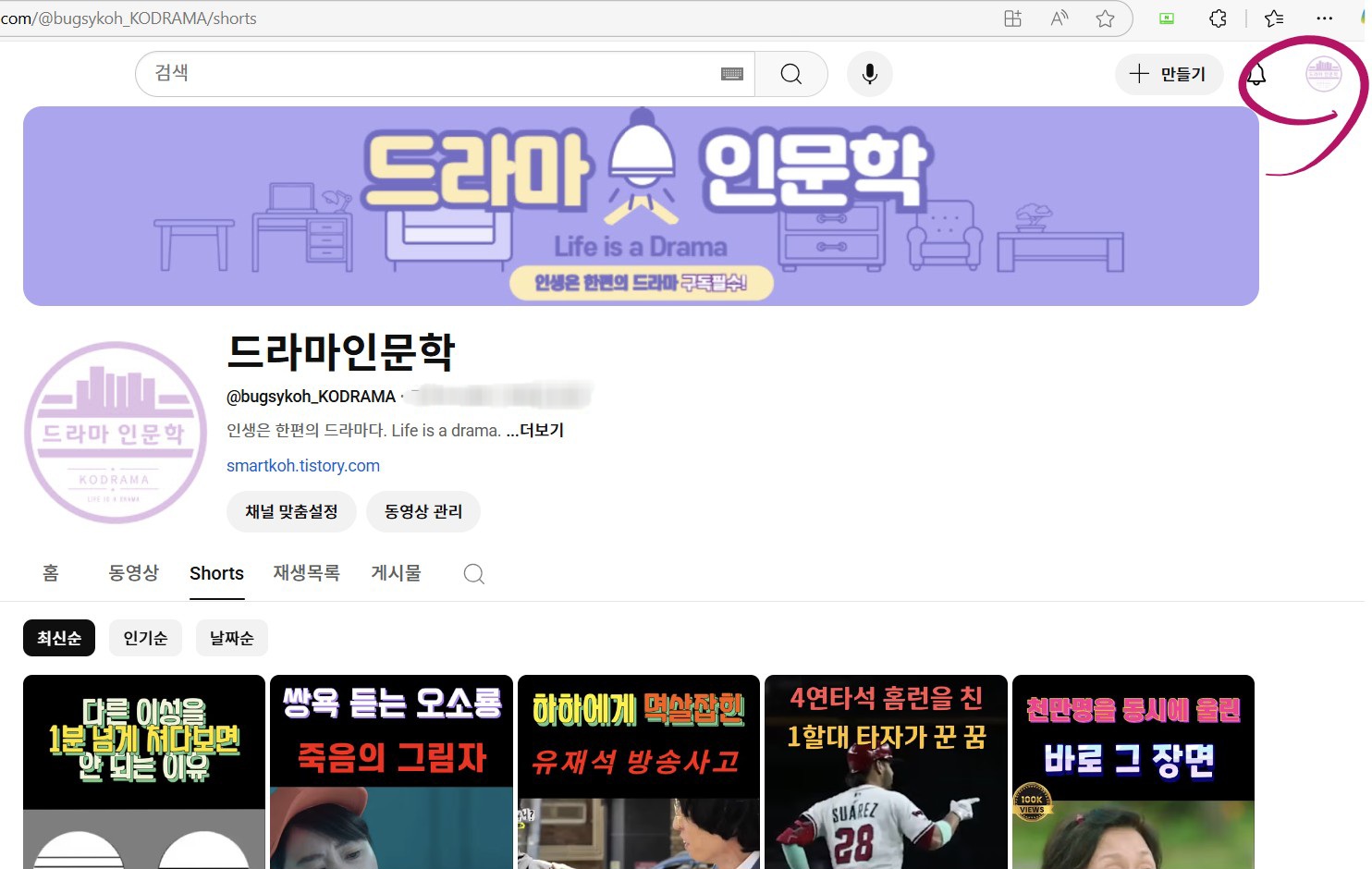Click the search magnifier button
The height and width of the screenshot is (869, 1372).
click(x=790, y=74)
